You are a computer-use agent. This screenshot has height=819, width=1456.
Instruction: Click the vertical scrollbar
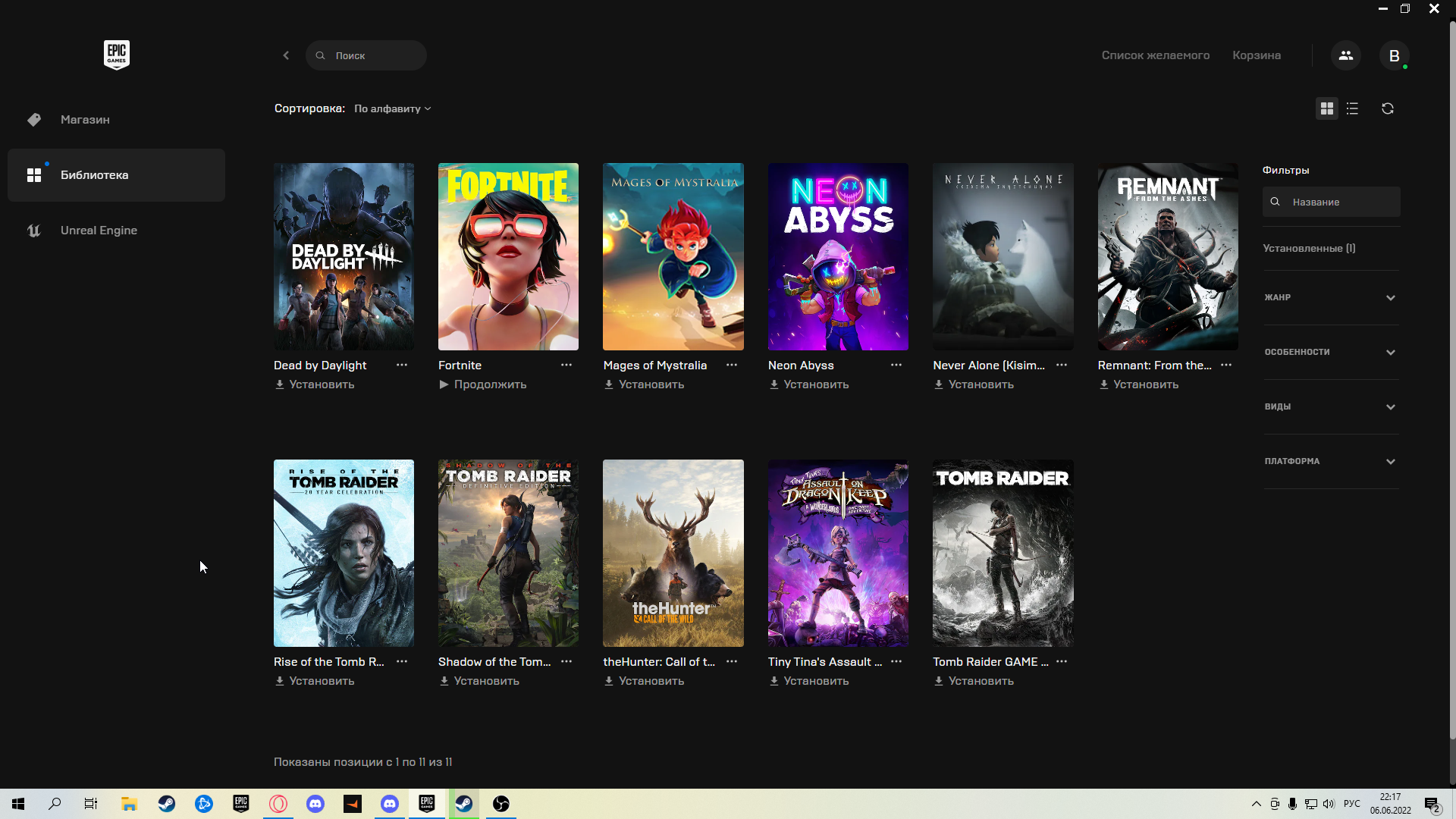pyautogui.click(x=1452, y=379)
